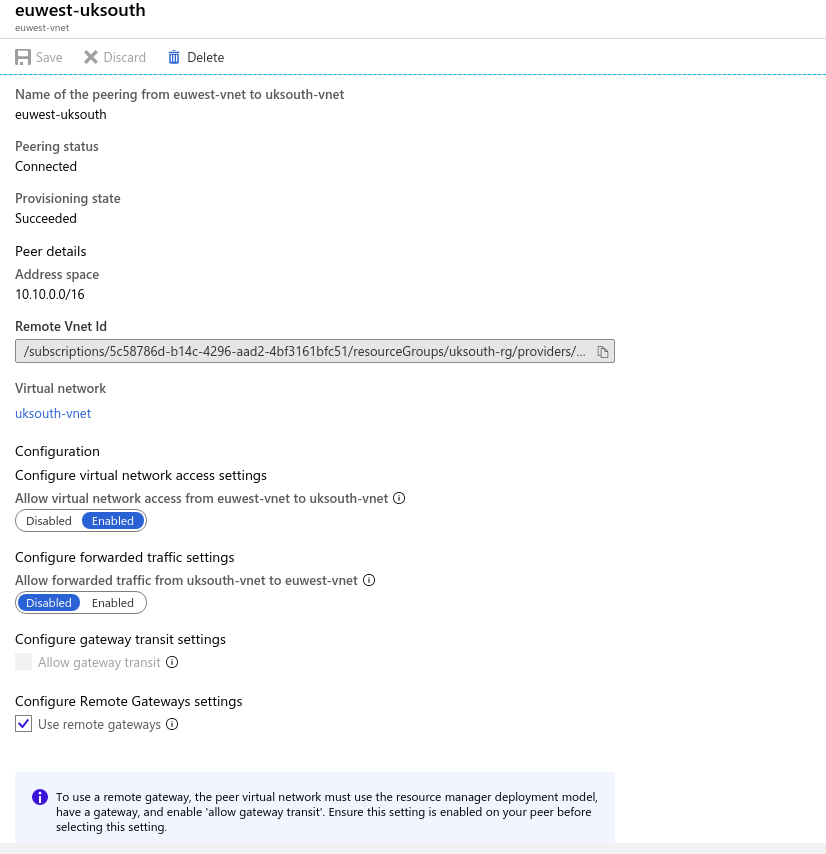826x854 pixels.
Task: Select Disabled for forwarded traffic
Action: click(x=49, y=603)
